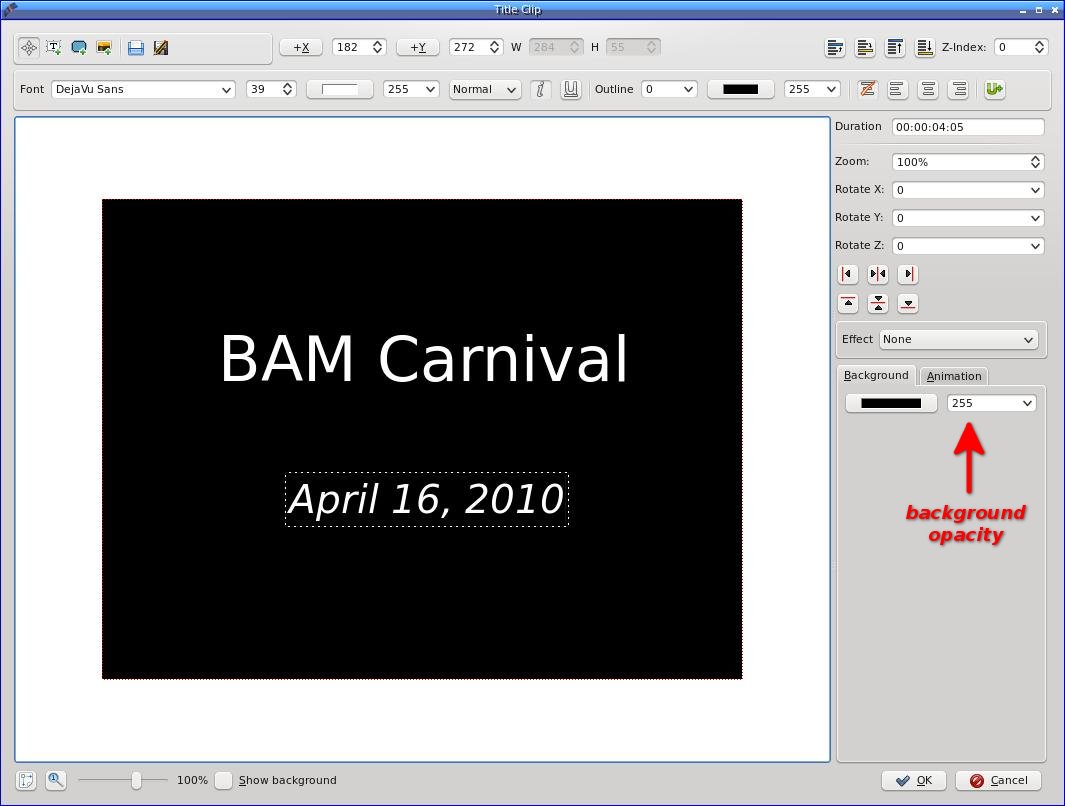Pick the black outline color swatch

click(x=740, y=89)
